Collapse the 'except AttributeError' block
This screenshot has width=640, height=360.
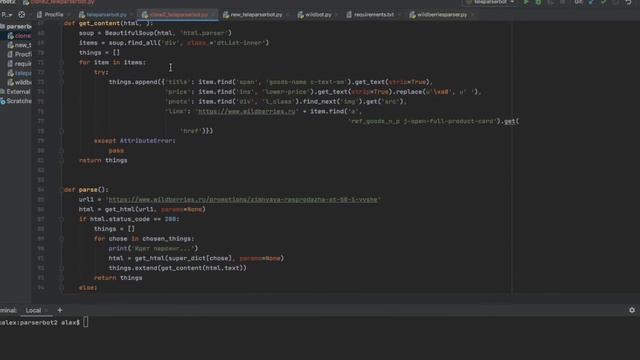click(x=61, y=141)
